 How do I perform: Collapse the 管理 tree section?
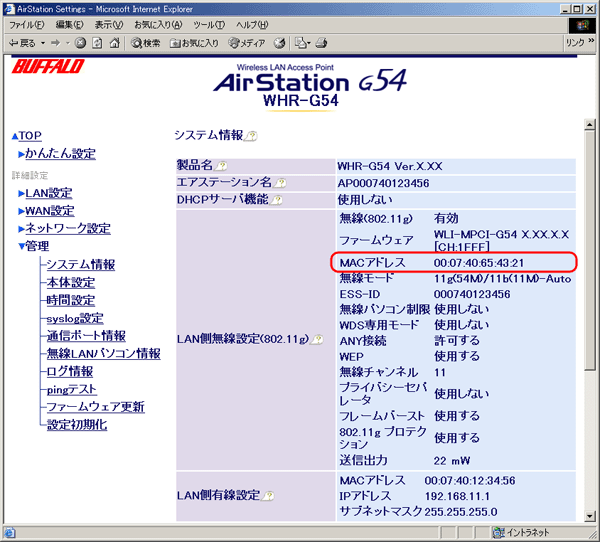click(21, 246)
